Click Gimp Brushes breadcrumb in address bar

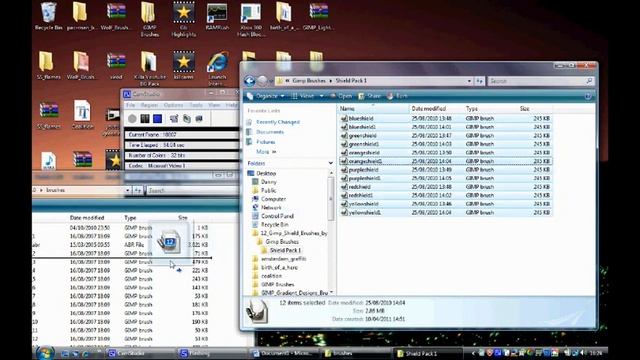[309, 81]
